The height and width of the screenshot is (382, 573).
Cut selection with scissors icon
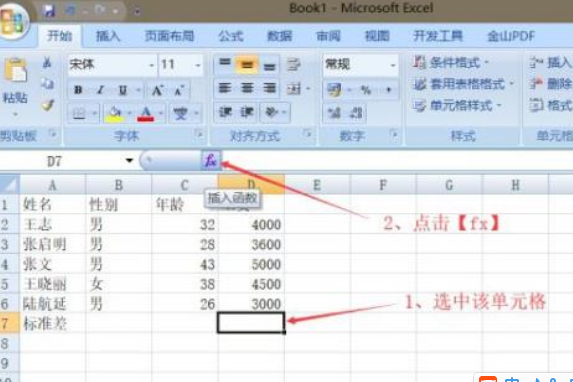[47, 63]
